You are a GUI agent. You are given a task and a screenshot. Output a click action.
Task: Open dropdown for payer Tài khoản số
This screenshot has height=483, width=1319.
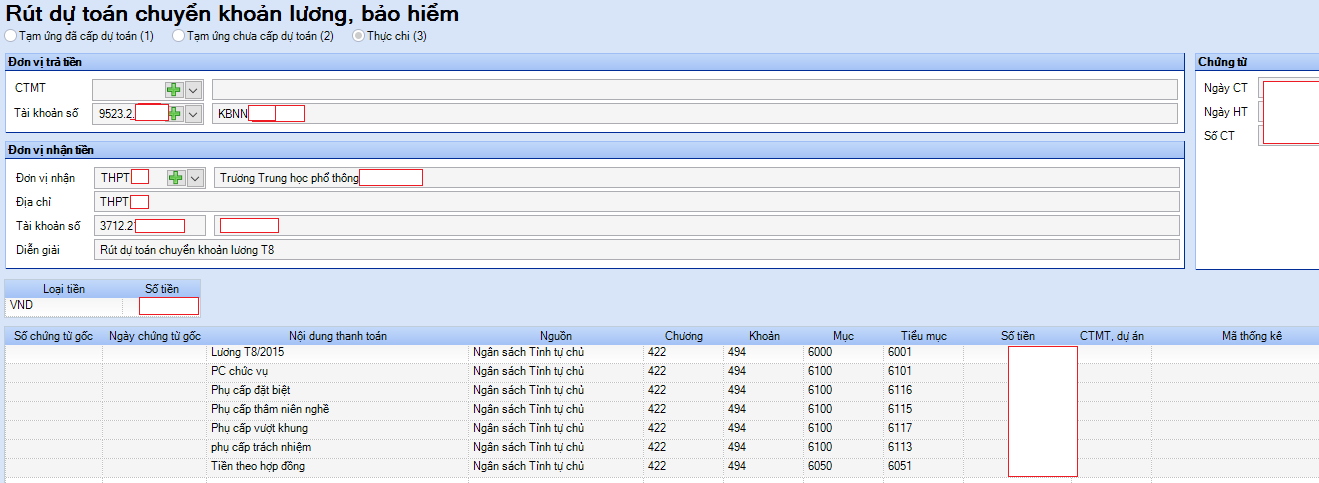click(194, 114)
